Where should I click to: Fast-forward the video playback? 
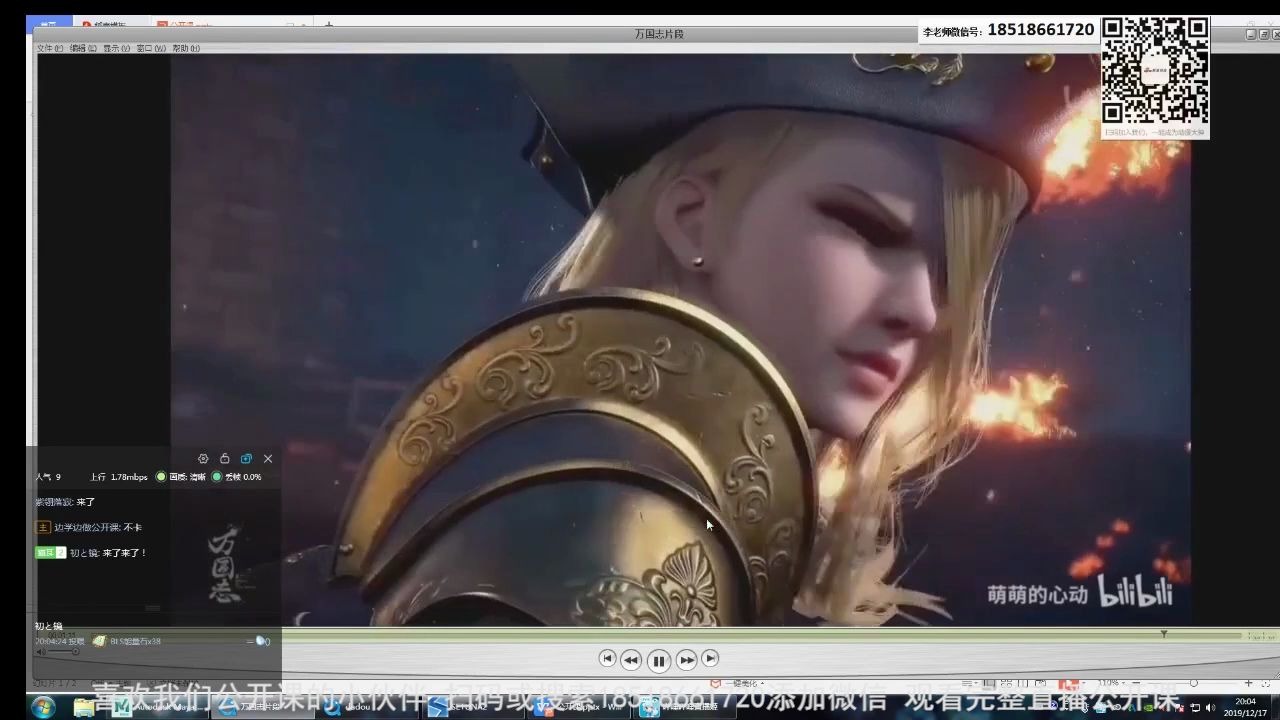pos(686,659)
